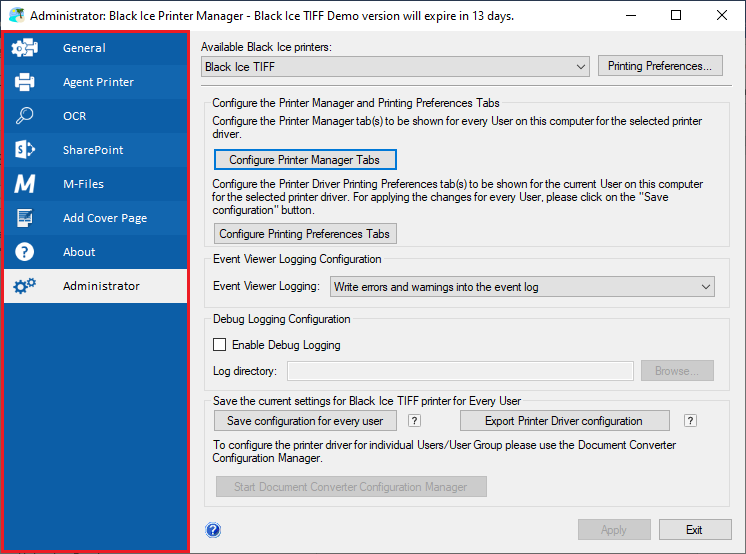
Task: Click the Browse button for log directory
Action: click(677, 371)
